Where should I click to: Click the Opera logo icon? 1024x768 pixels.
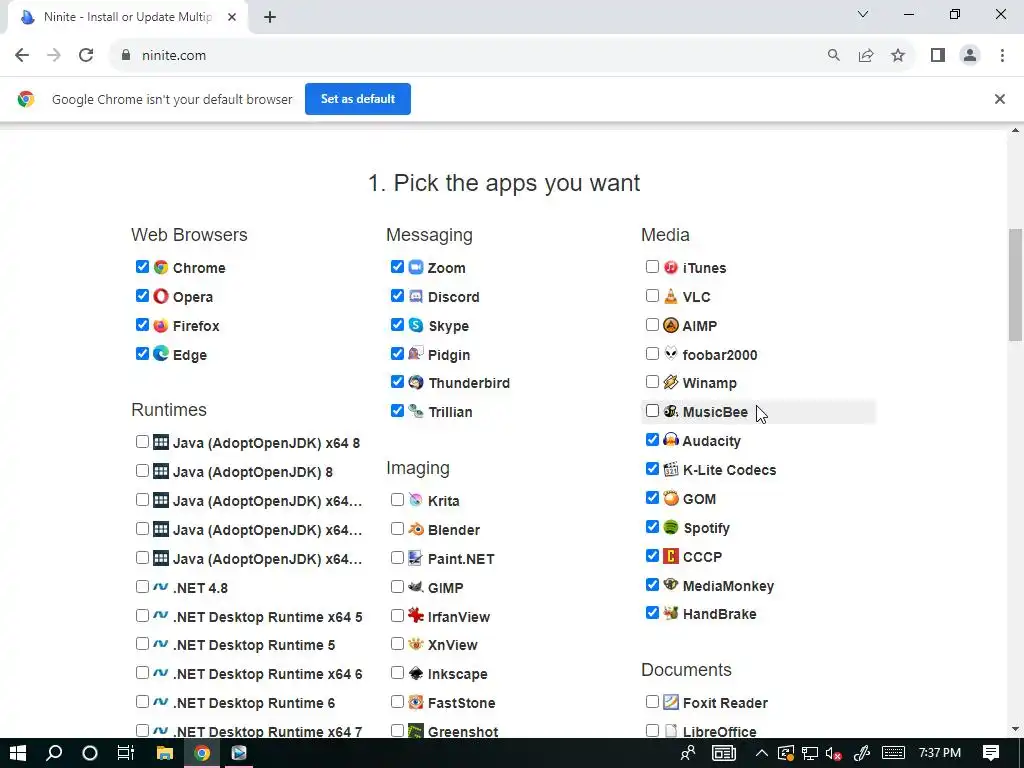(161, 296)
